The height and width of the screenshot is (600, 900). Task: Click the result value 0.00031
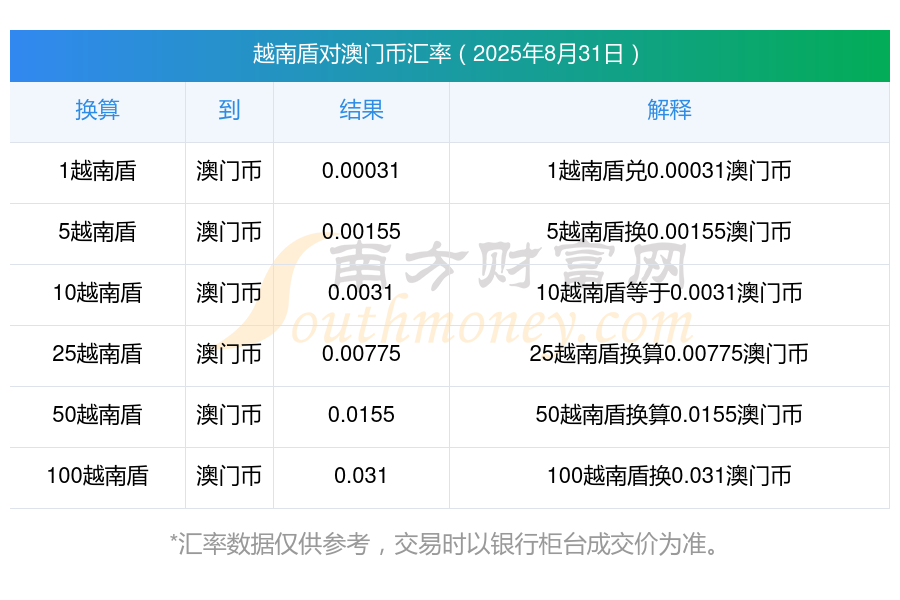click(361, 171)
